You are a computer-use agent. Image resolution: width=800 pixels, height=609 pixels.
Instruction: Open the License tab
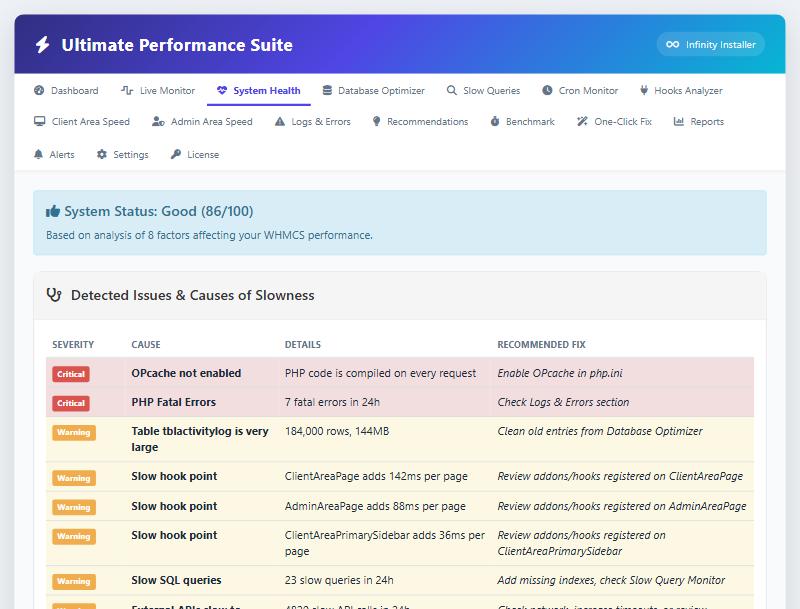click(195, 154)
